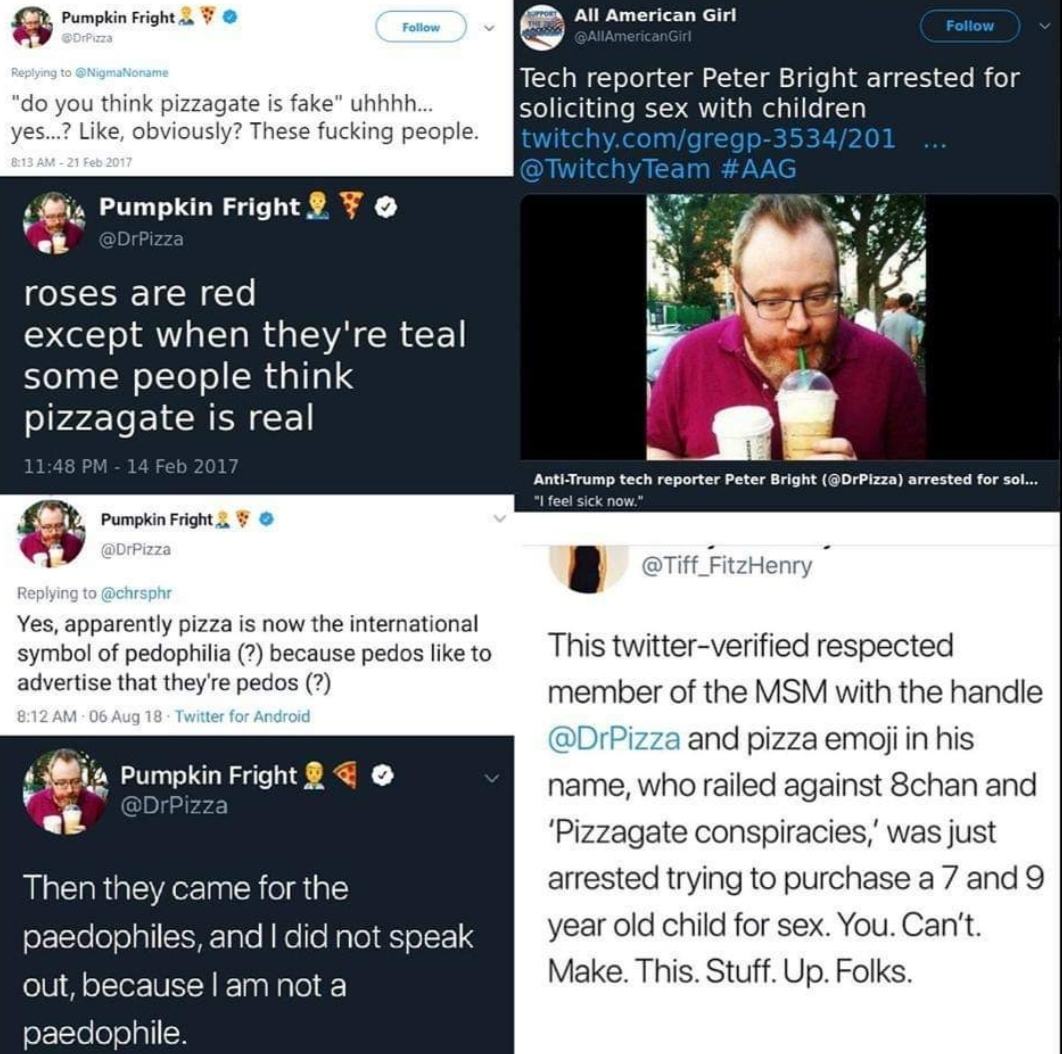This screenshot has width=1062, height=1054.
Task: Click the @TwitchyTeam mention
Action: [615, 169]
